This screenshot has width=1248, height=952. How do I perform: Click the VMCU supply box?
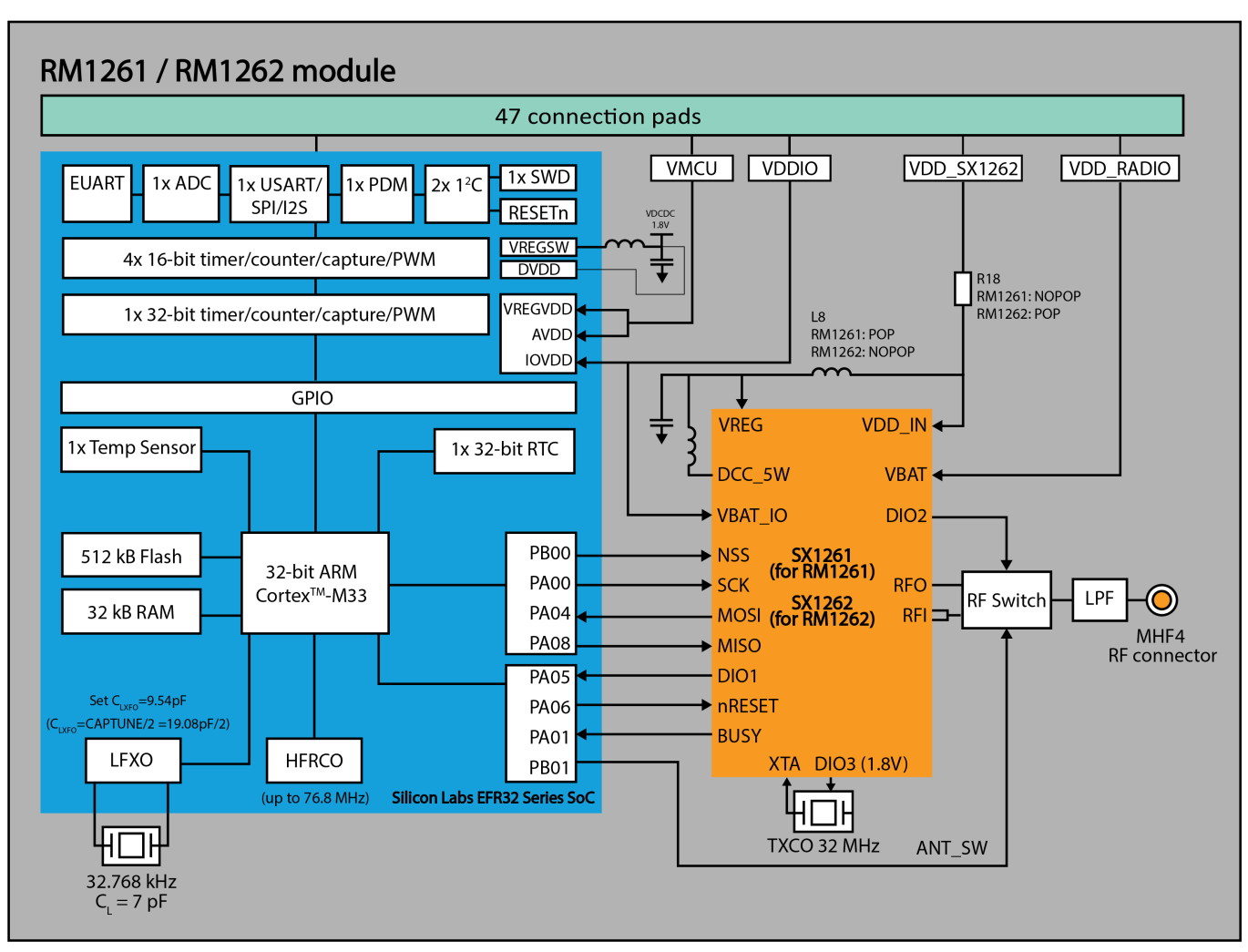coord(692,169)
